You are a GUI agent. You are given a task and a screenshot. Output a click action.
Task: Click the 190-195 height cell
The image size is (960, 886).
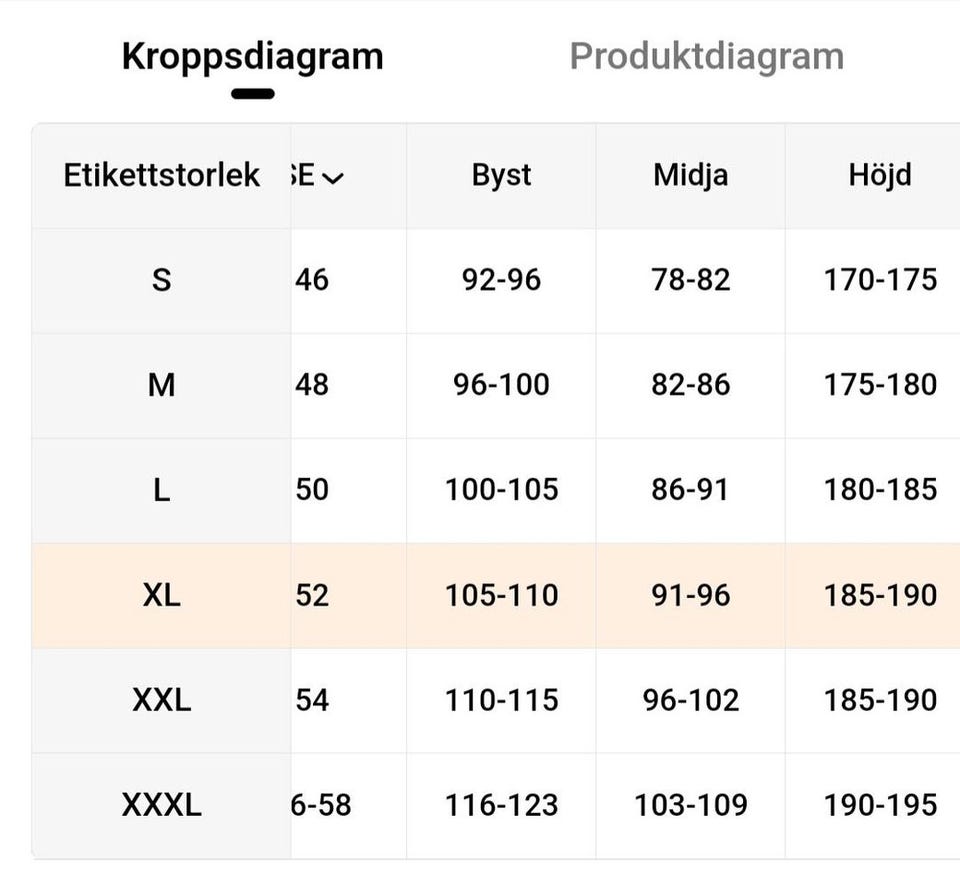click(880, 805)
